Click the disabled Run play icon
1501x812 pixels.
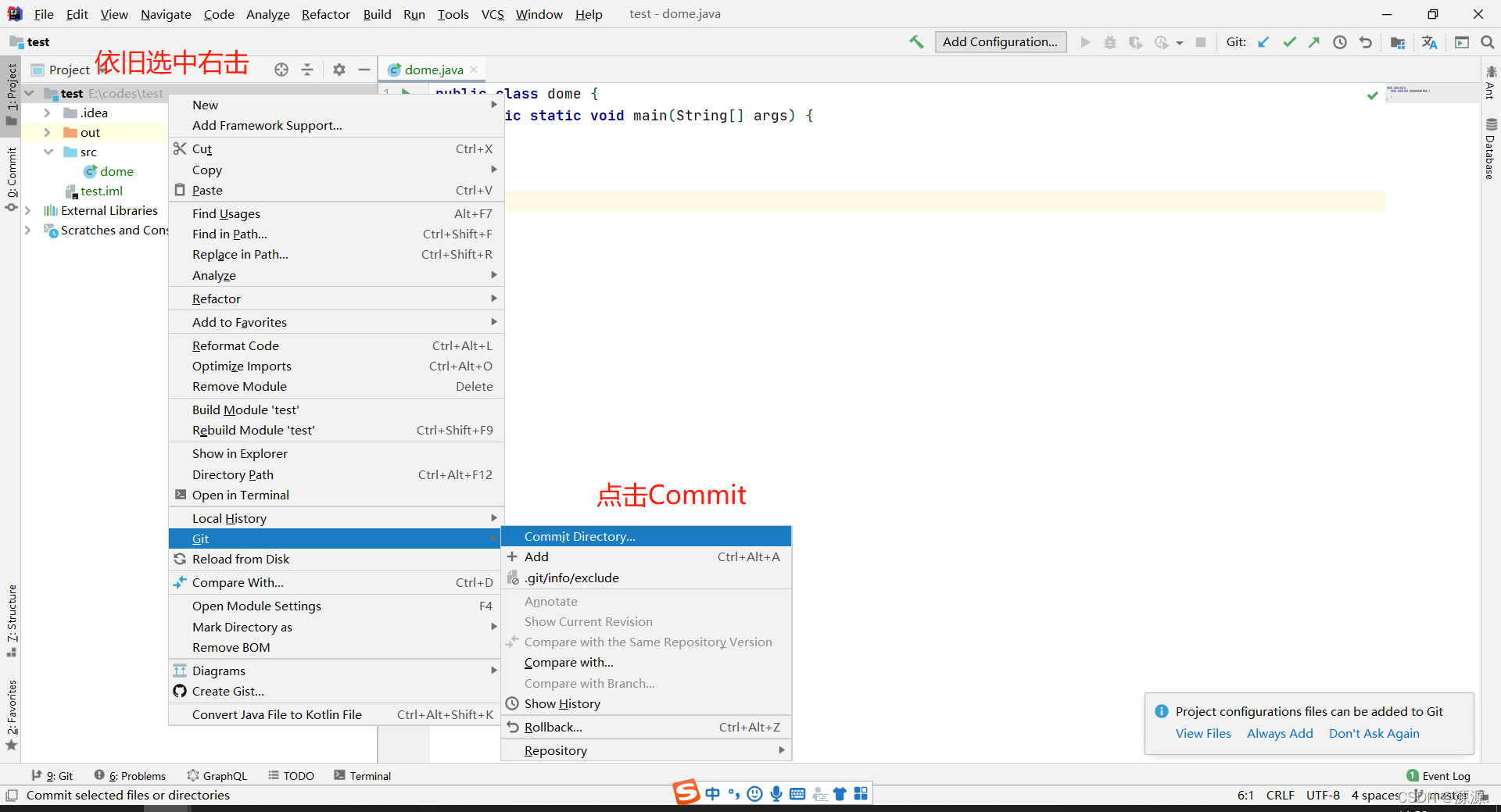point(1085,42)
